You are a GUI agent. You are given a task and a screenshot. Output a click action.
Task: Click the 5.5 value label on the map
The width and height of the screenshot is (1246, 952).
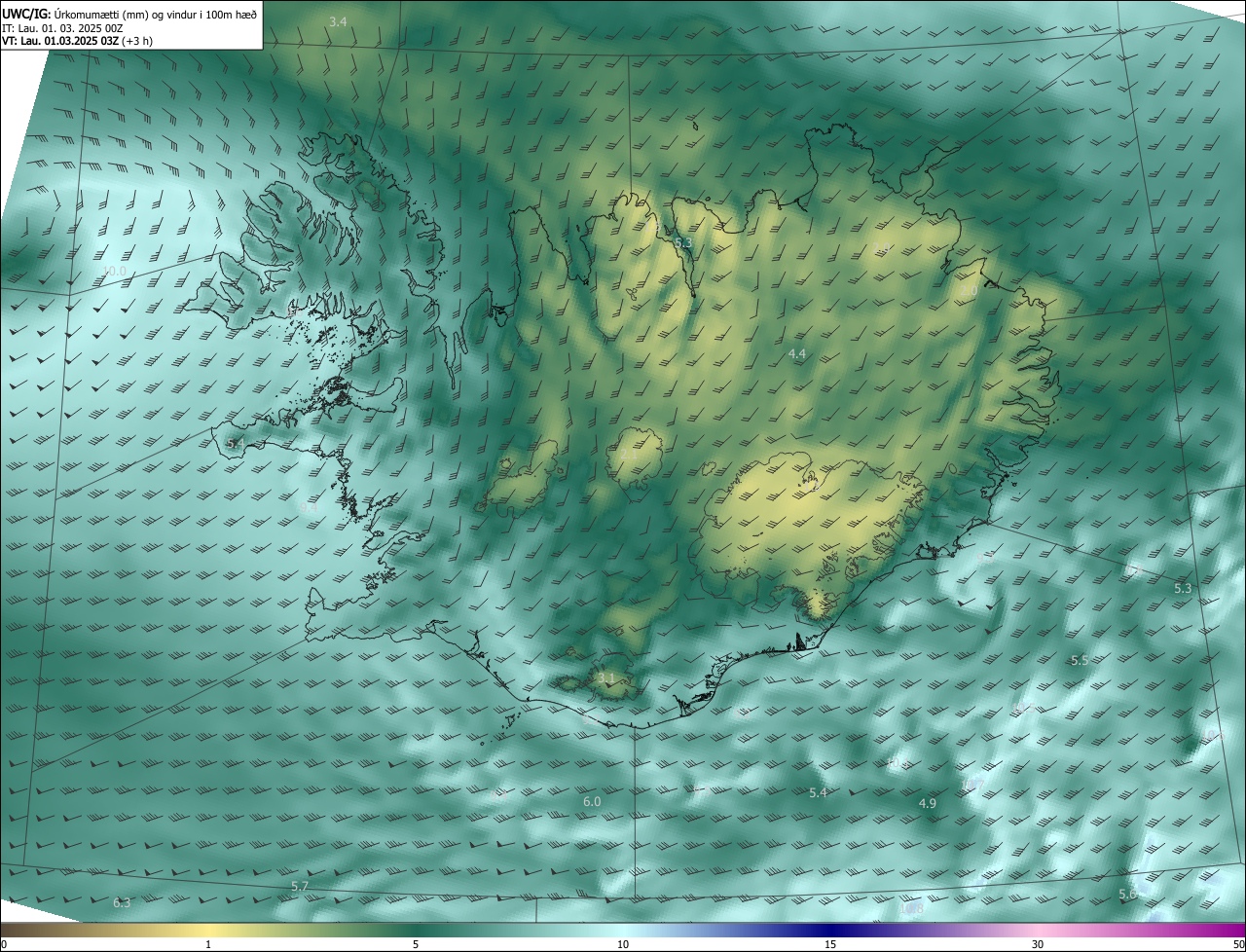tap(1080, 660)
